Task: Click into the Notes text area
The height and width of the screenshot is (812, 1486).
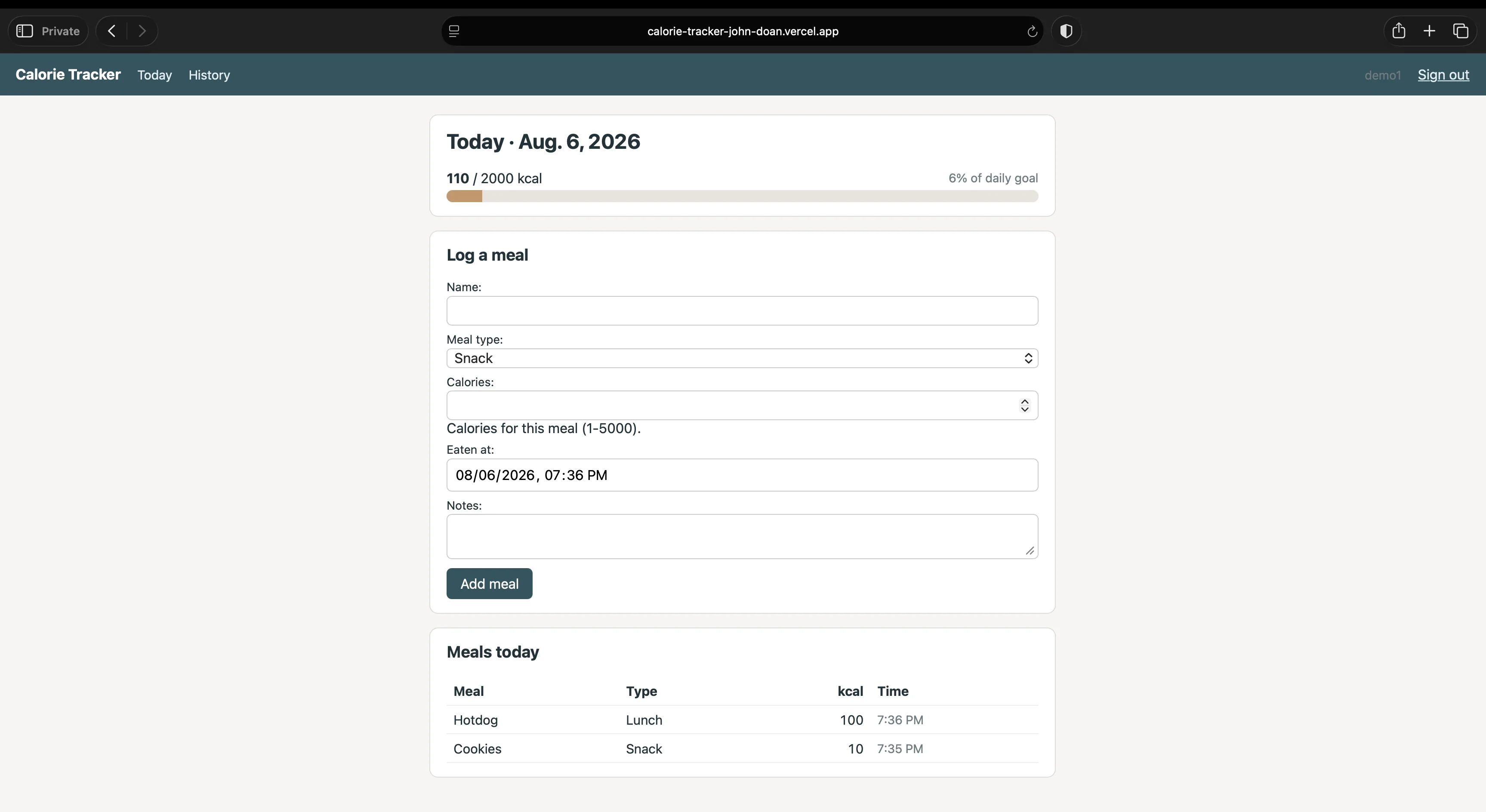Action: 742,536
